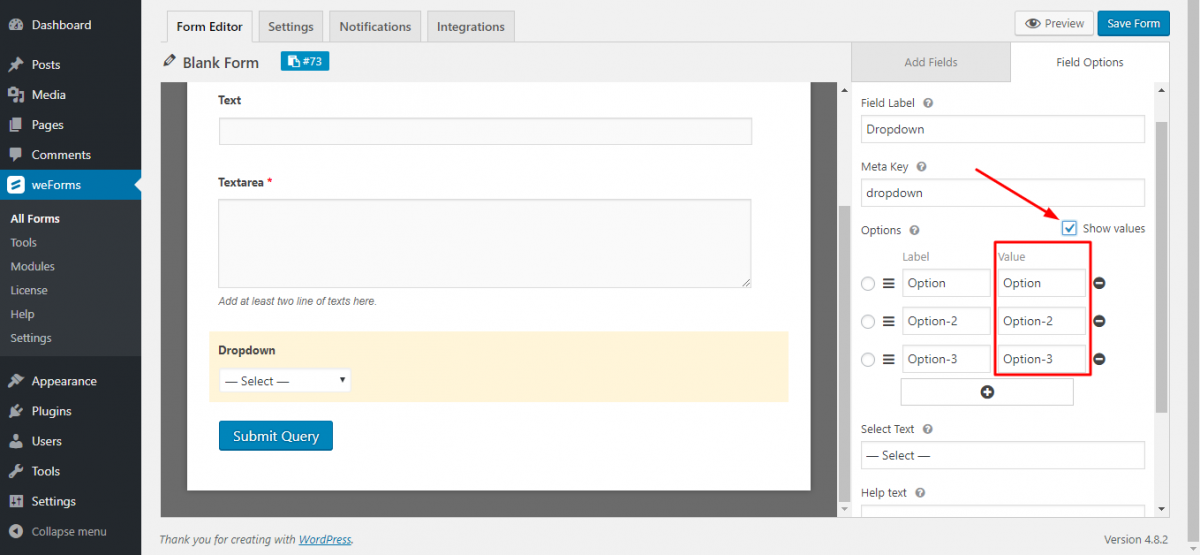Click the Select Text help icon
The image size is (1200, 555).
tap(928, 429)
